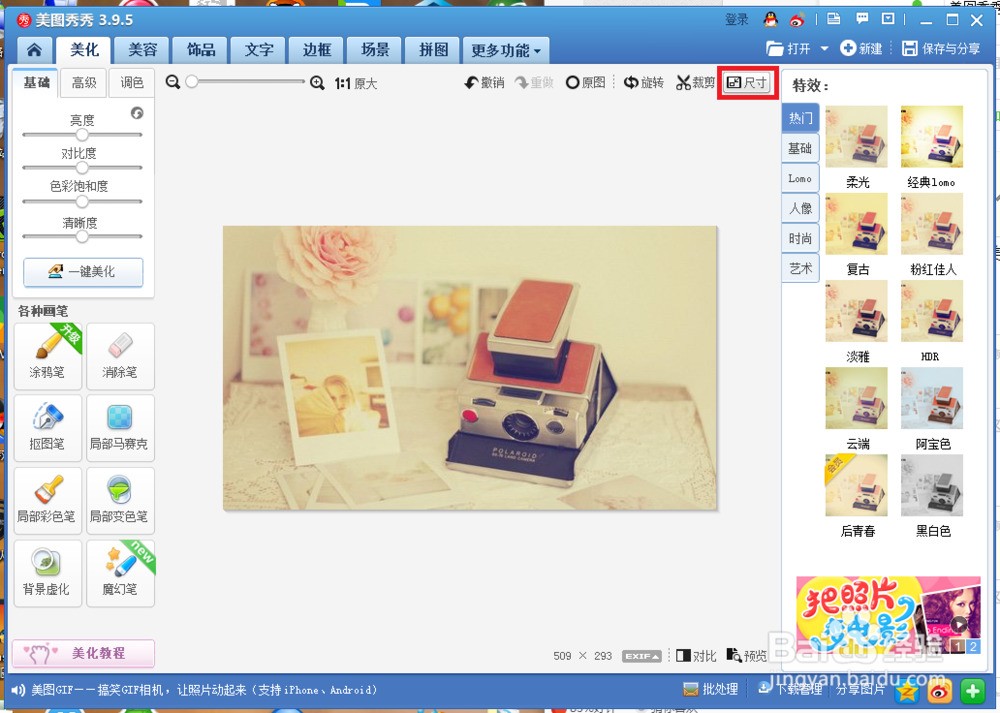Expand the arrow beside 打开

pos(824,48)
